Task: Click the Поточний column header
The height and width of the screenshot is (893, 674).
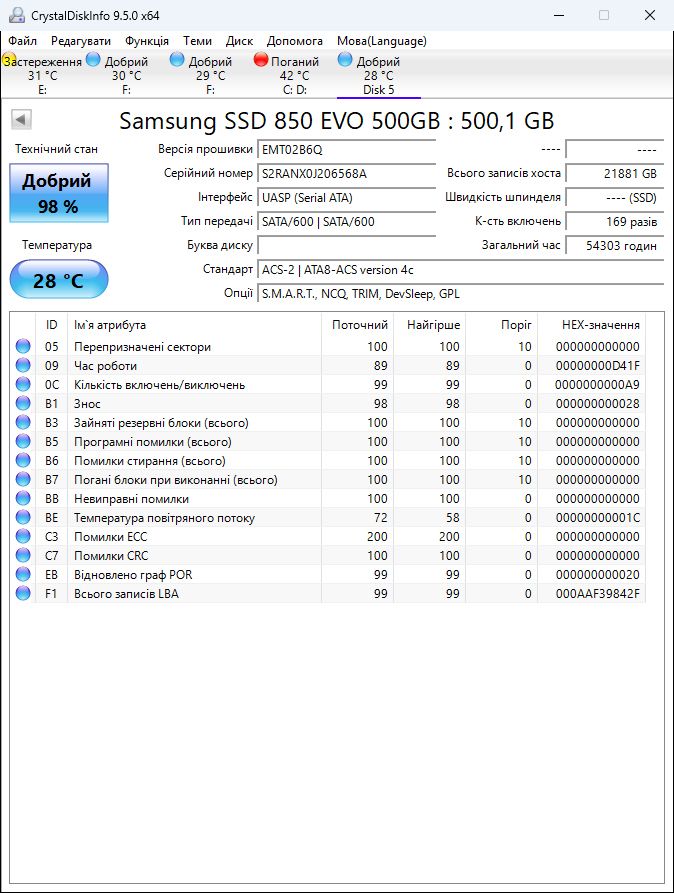Action: (358, 325)
